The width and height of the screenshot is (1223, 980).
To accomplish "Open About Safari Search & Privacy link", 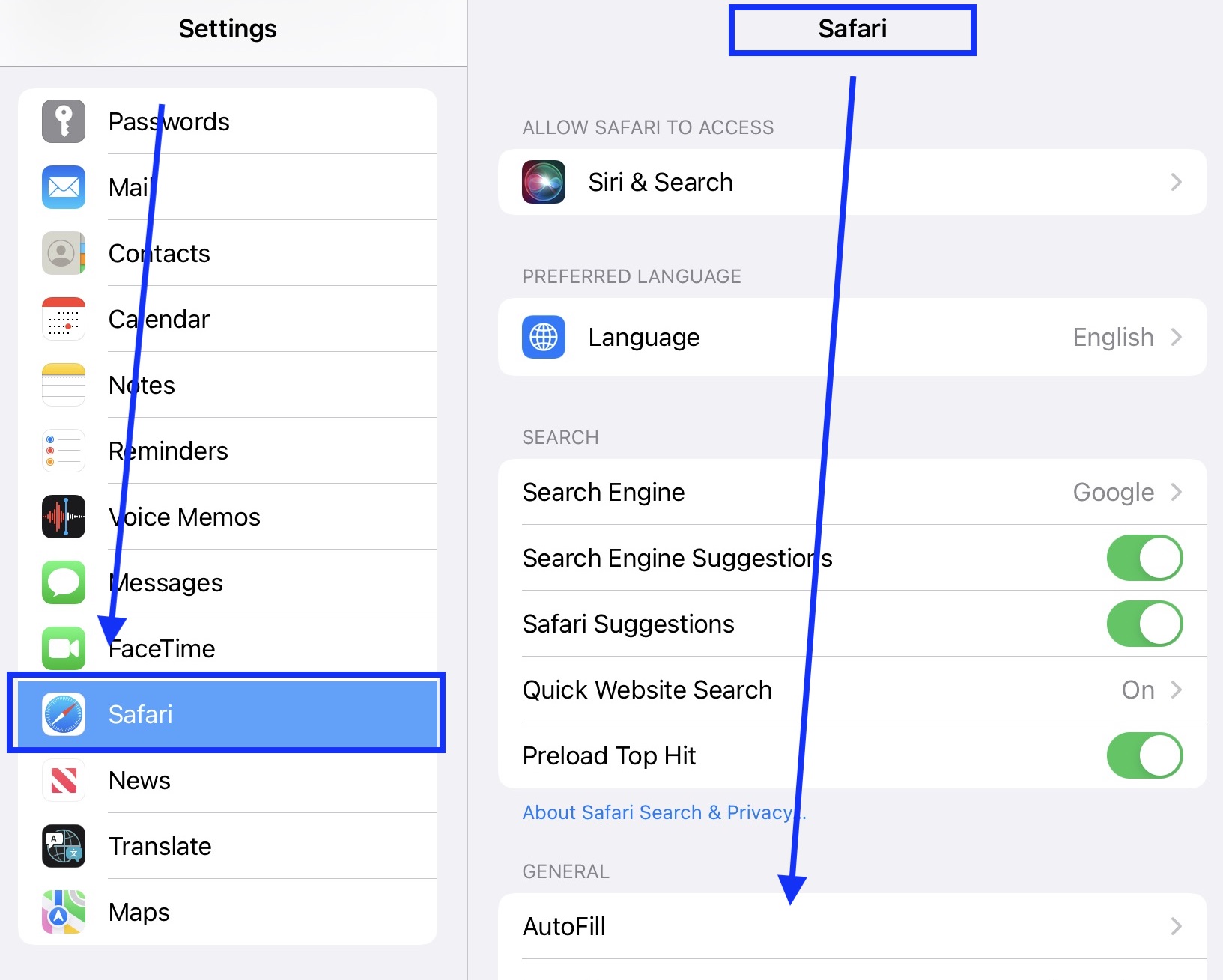I will click(x=664, y=812).
